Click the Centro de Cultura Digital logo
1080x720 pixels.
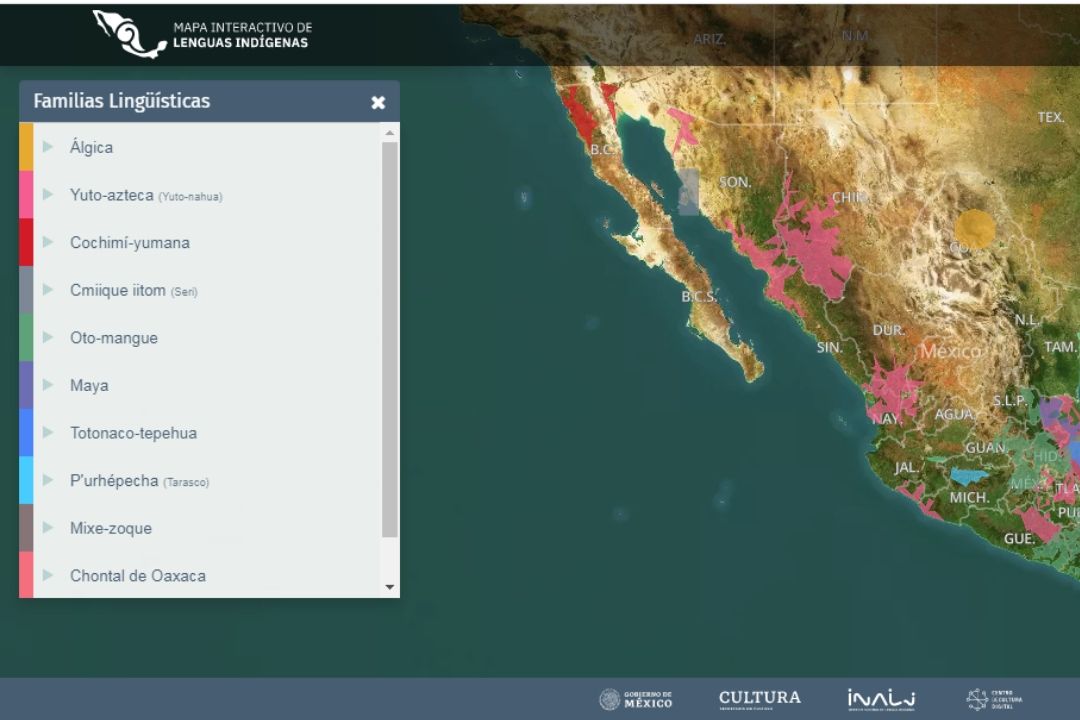tap(994, 699)
